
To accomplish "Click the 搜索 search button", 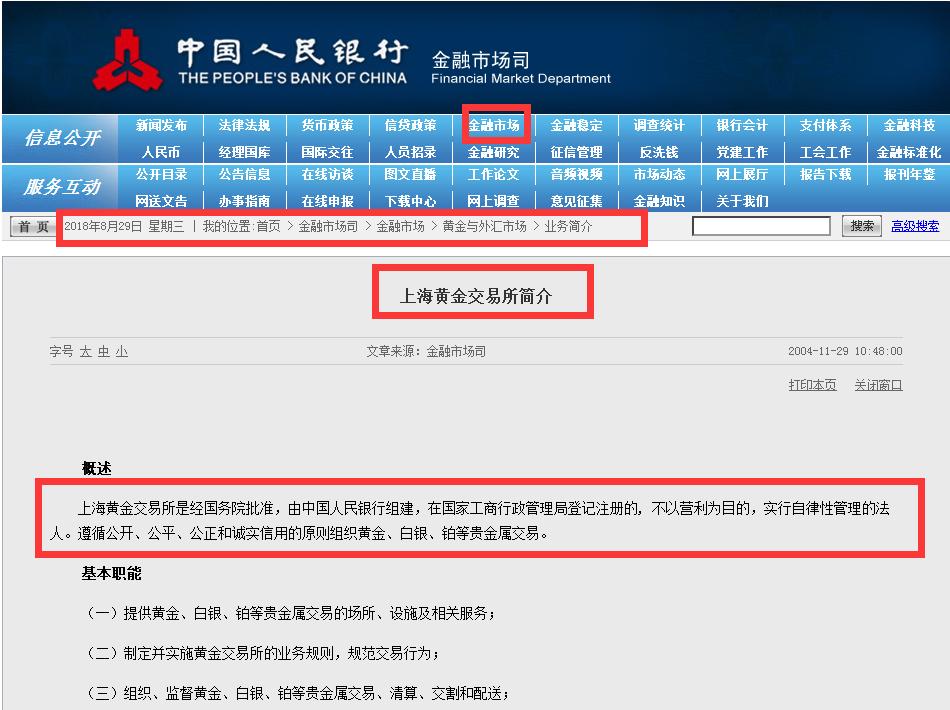I will point(862,226).
